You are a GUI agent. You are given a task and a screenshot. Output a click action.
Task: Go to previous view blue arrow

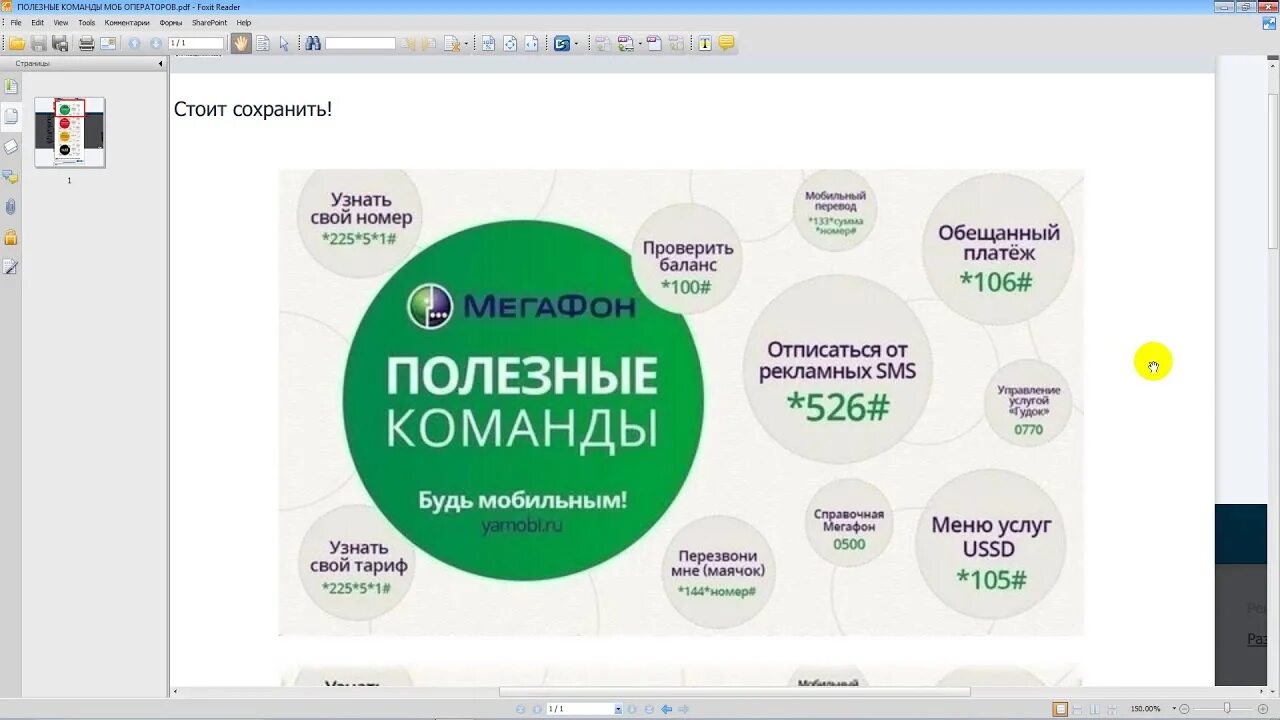coord(666,709)
